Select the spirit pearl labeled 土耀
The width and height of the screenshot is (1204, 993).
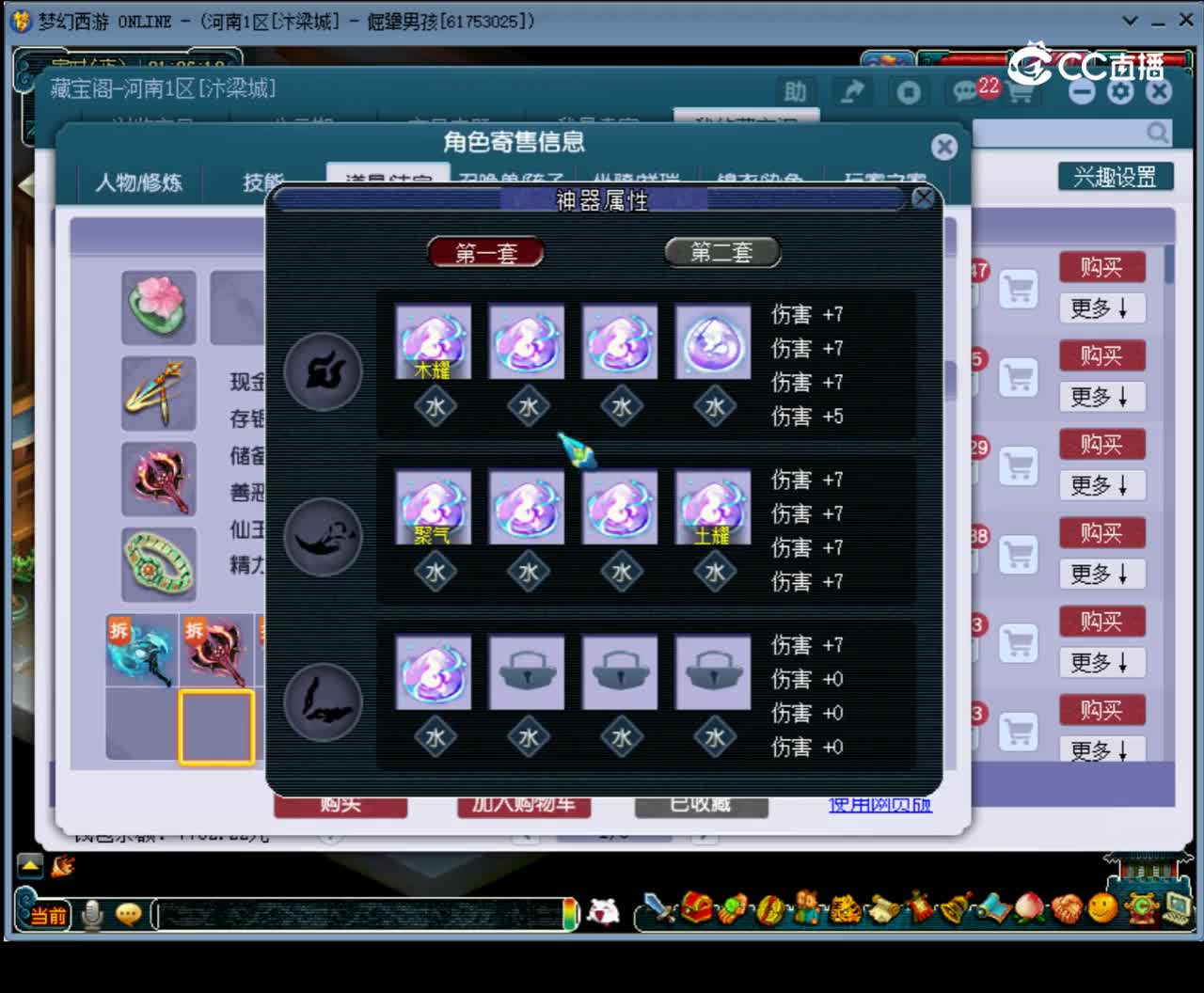coord(713,507)
